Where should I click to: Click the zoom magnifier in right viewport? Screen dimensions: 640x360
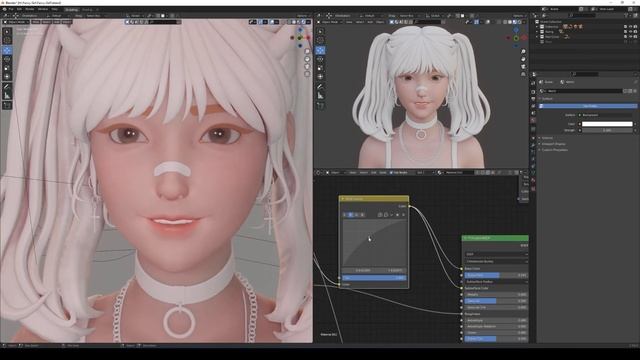(523, 52)
